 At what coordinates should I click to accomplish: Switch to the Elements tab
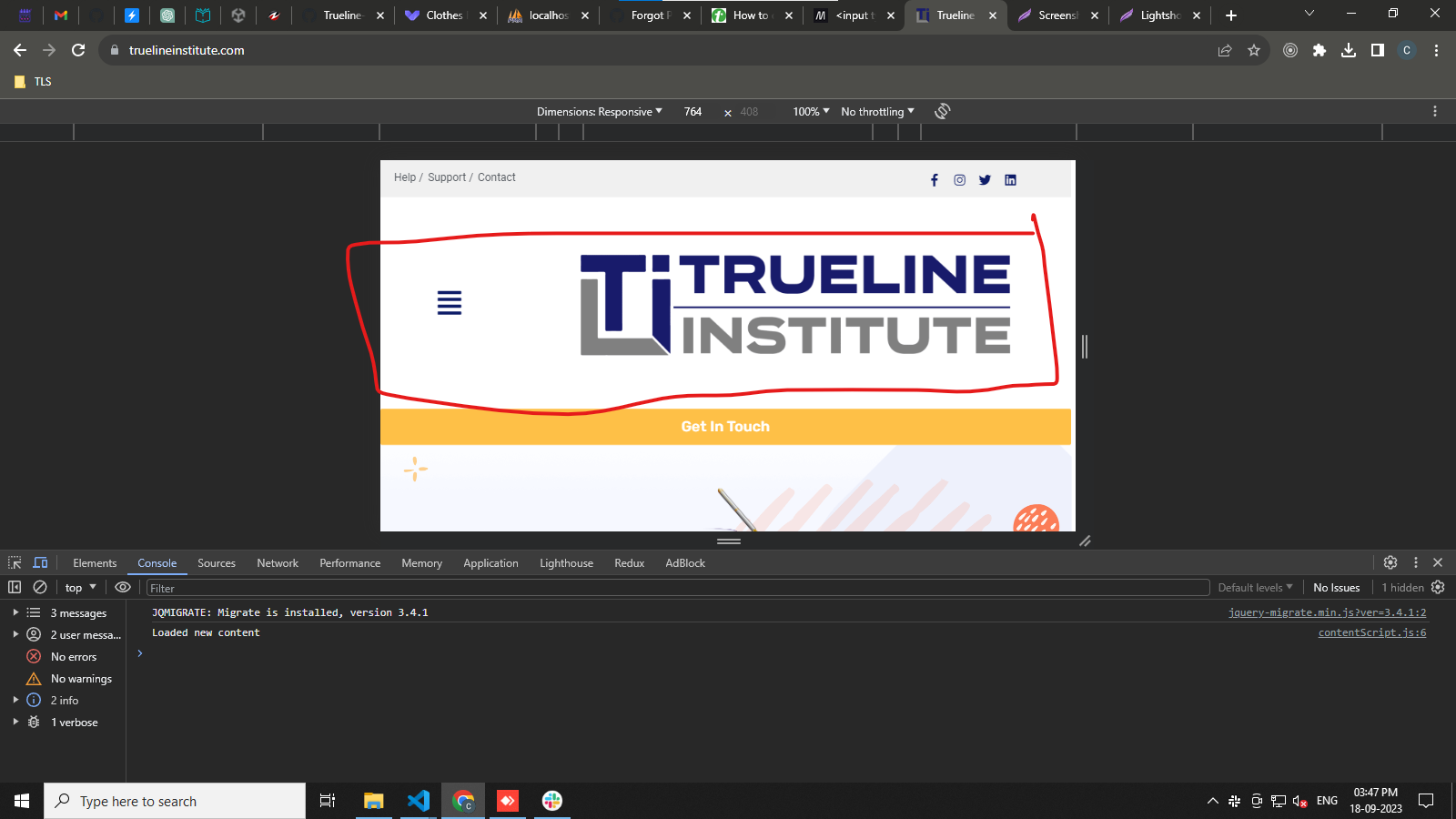pyautogui.click(x=95, y=563)
